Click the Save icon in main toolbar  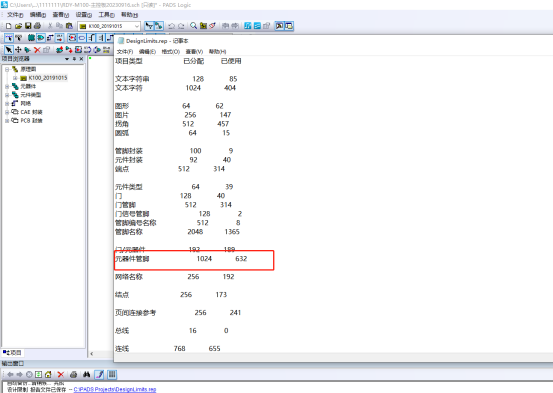28,26
